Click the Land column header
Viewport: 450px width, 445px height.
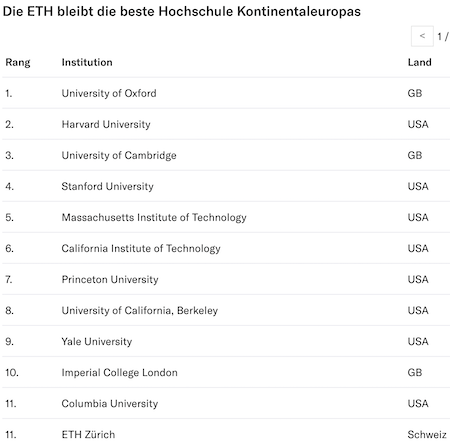[419, 62]
